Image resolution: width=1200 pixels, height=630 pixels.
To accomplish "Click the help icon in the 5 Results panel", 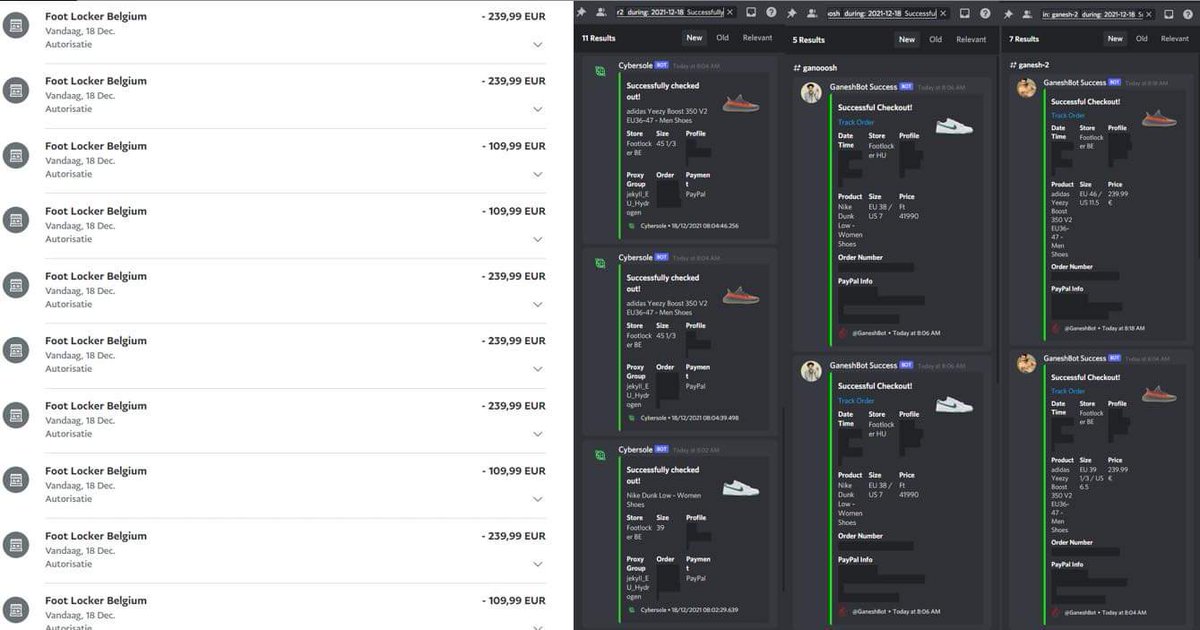I will pos(985,13).
